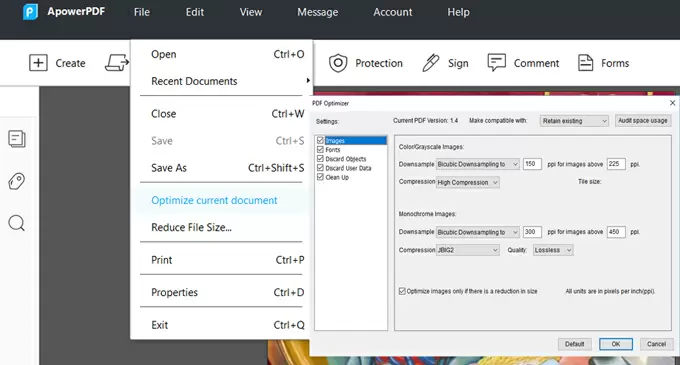Open the View menu
Viewport: 680px width, 365px height.
tap(251, 12)
